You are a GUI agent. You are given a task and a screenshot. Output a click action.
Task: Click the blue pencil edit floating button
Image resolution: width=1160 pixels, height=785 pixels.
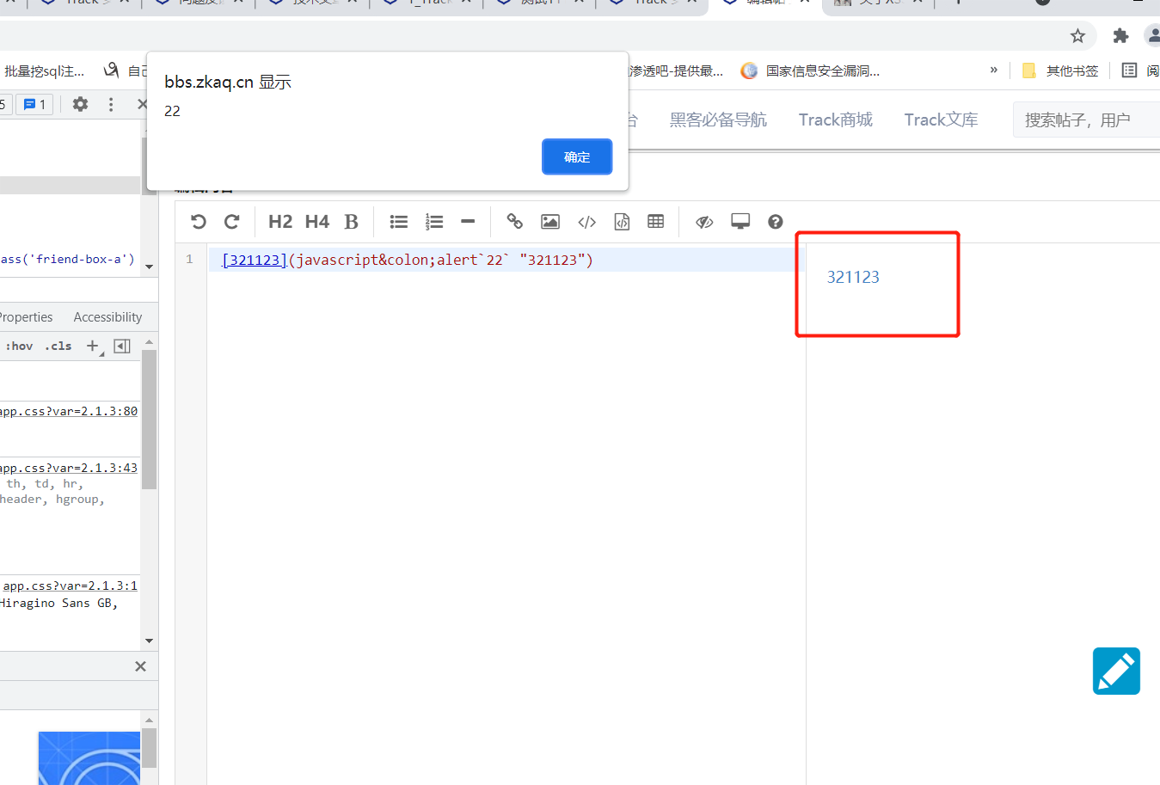[x=1116, y=671]
